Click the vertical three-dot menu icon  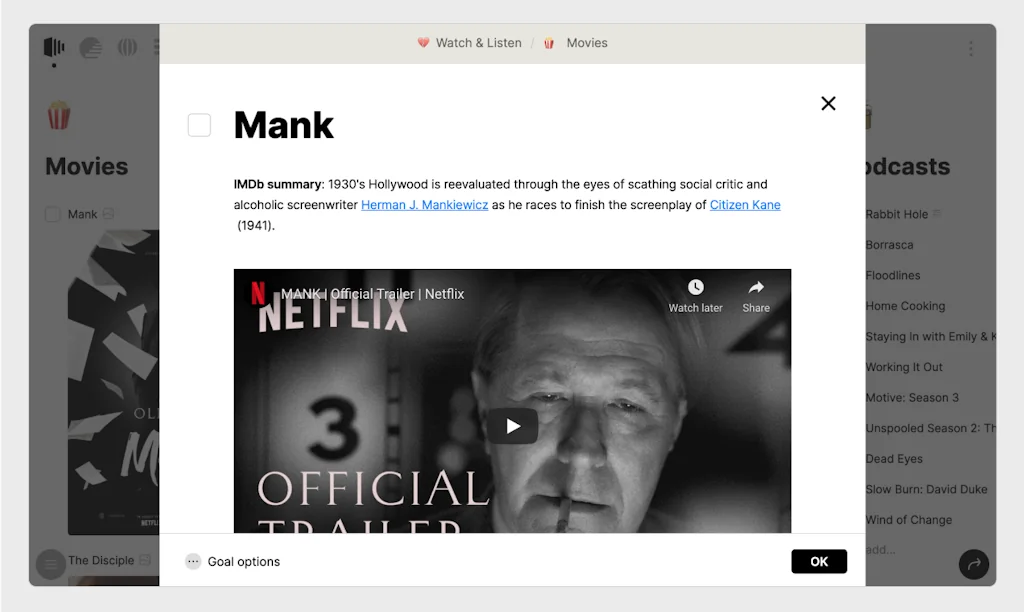(970, 48)
